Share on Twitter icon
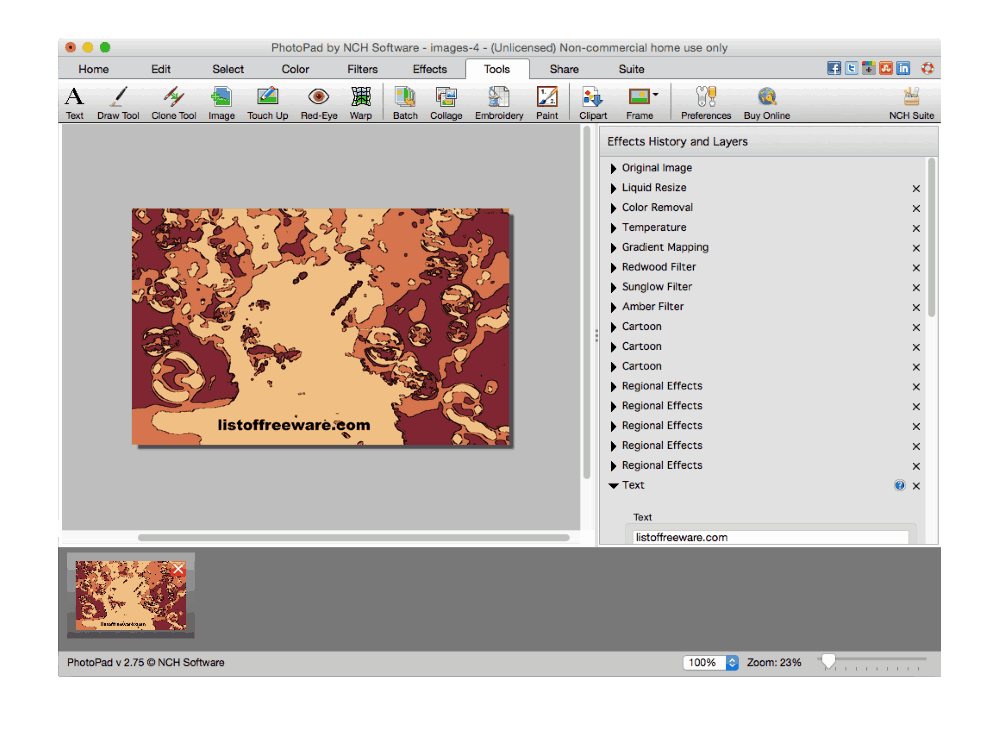1000x756 pixels. 851,68
